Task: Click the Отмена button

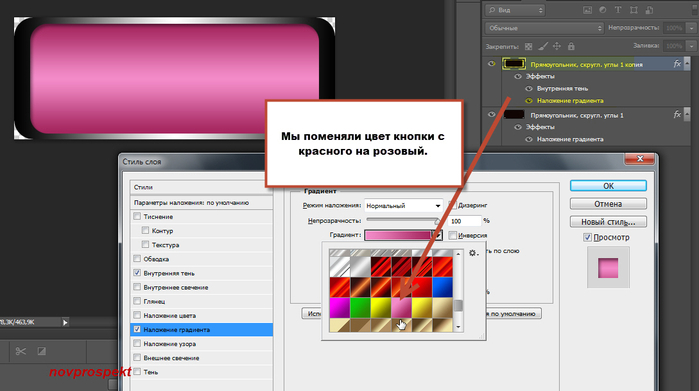Action: pos(608,204)
